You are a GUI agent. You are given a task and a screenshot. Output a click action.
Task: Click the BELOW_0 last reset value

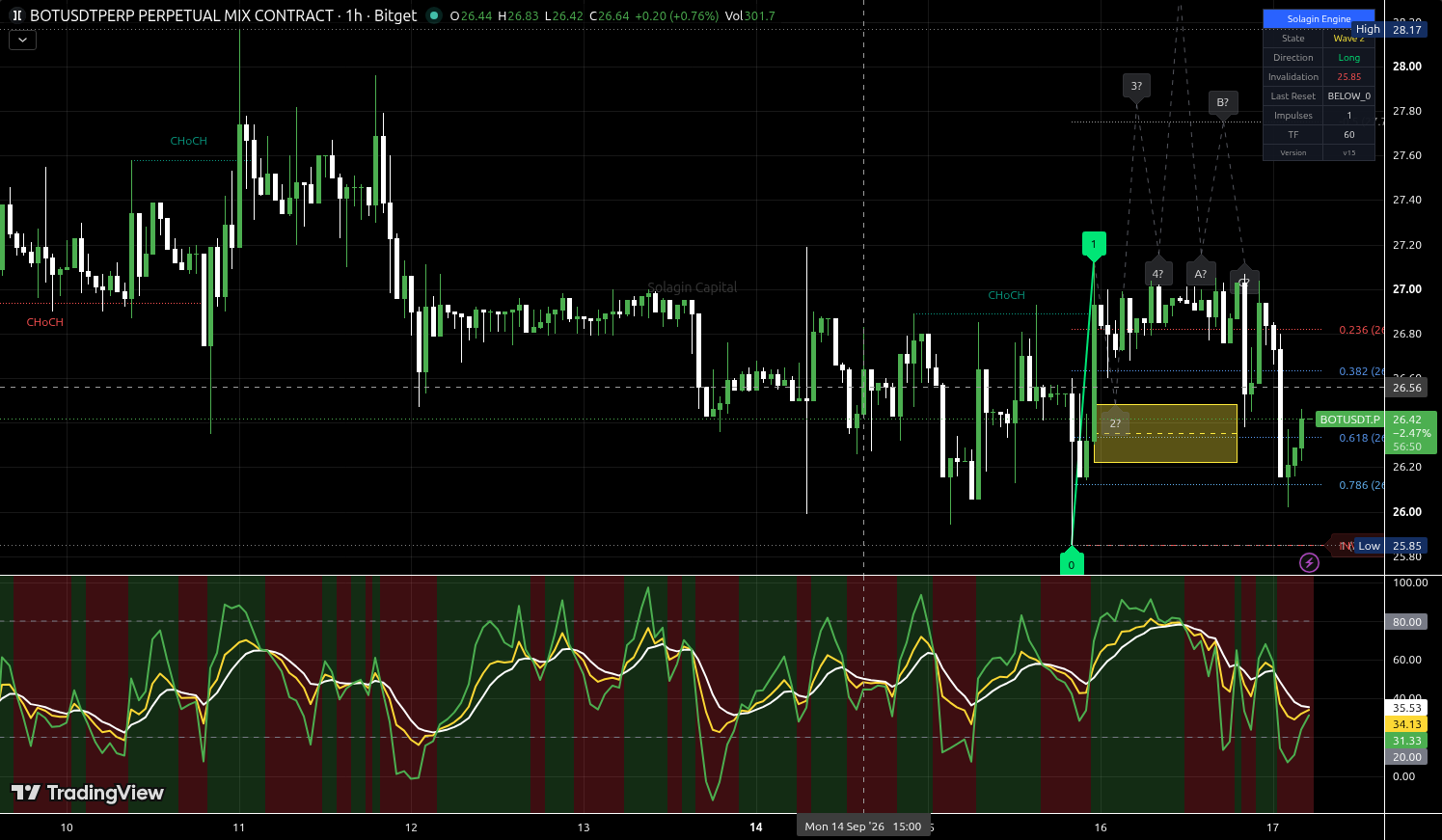pos(1349,96)
